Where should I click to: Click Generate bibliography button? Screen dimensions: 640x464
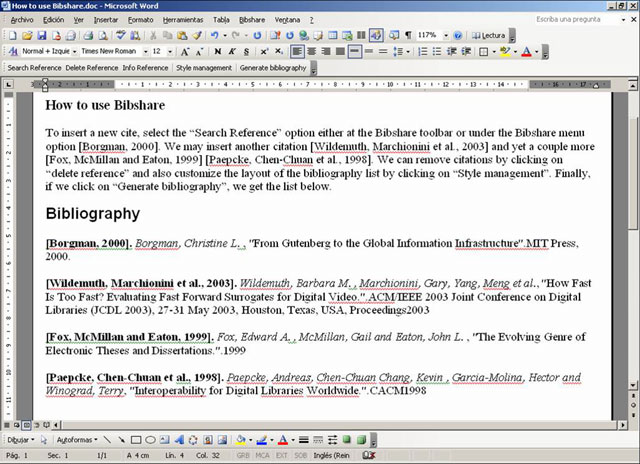tap(273, 68)
